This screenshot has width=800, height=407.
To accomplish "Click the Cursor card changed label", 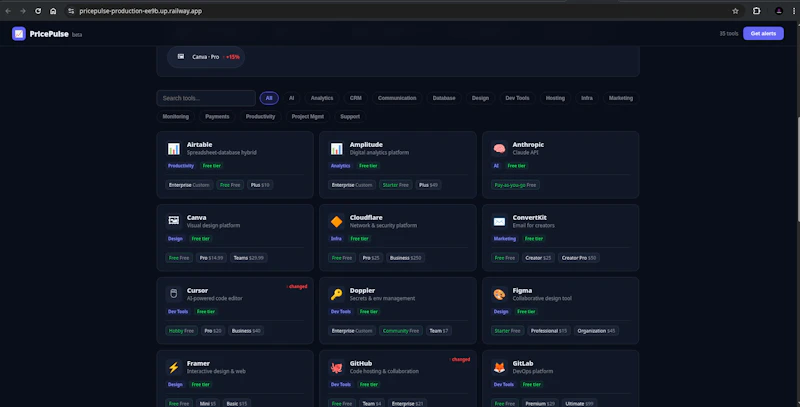I will coord(297,287).
